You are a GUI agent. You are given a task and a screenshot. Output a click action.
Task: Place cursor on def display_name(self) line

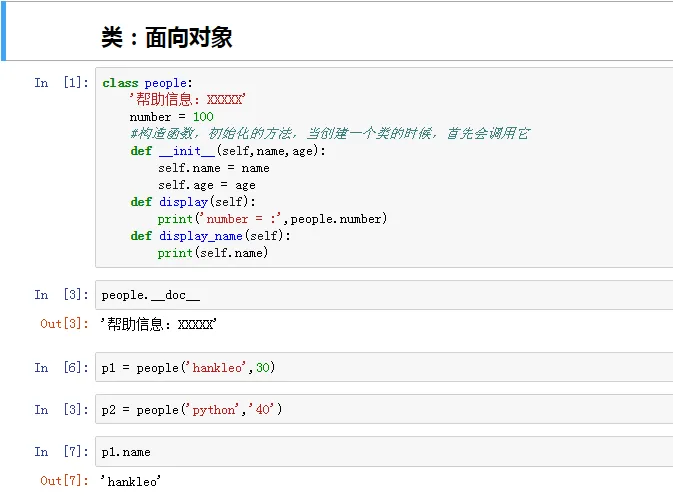pyautogui.click(x=210, y=236)
